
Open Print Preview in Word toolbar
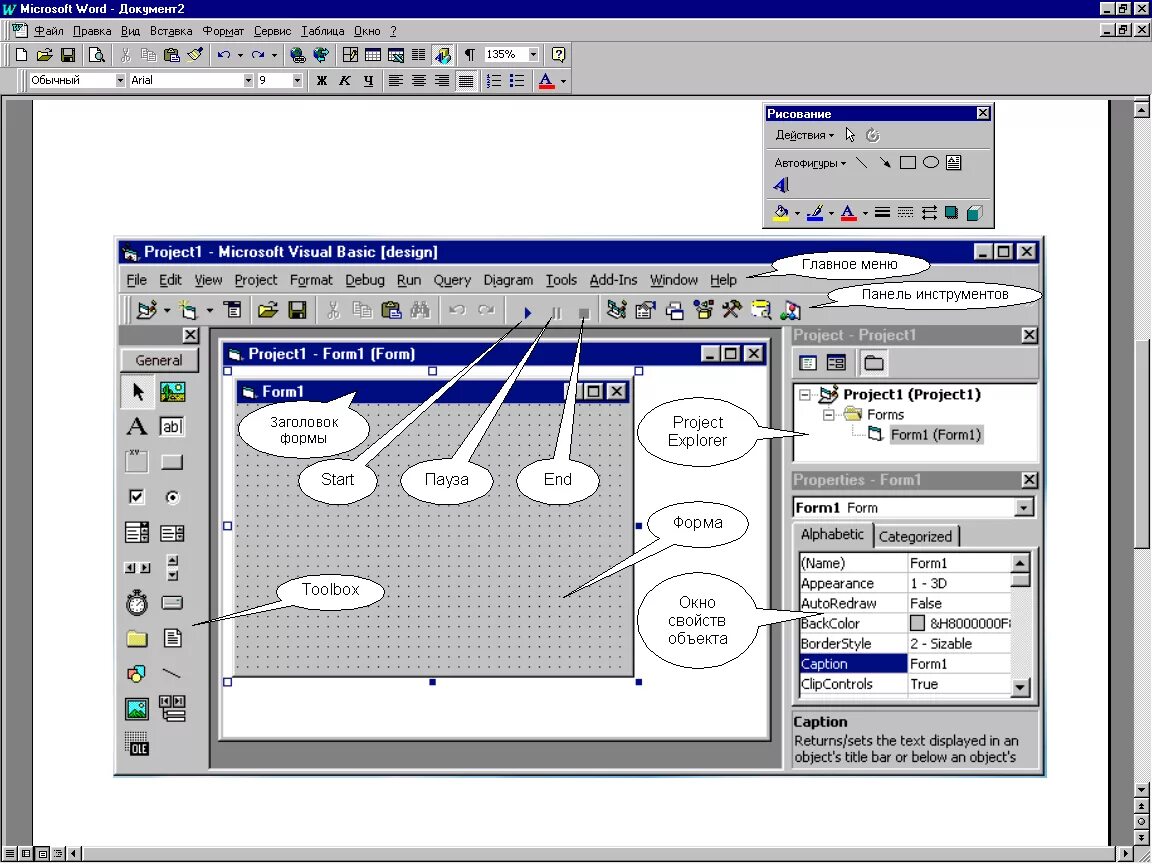tap(96, 54)
